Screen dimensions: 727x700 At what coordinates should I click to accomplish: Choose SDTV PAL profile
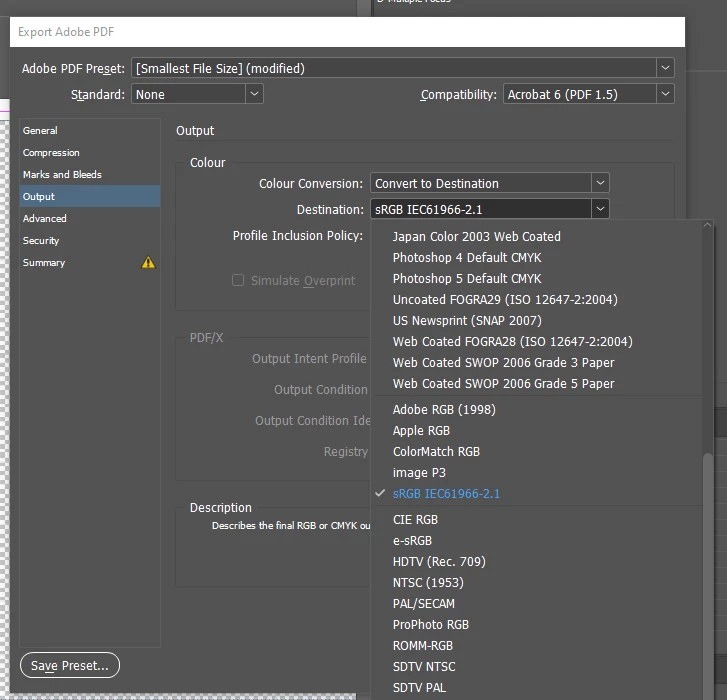[x=536, y=687]
